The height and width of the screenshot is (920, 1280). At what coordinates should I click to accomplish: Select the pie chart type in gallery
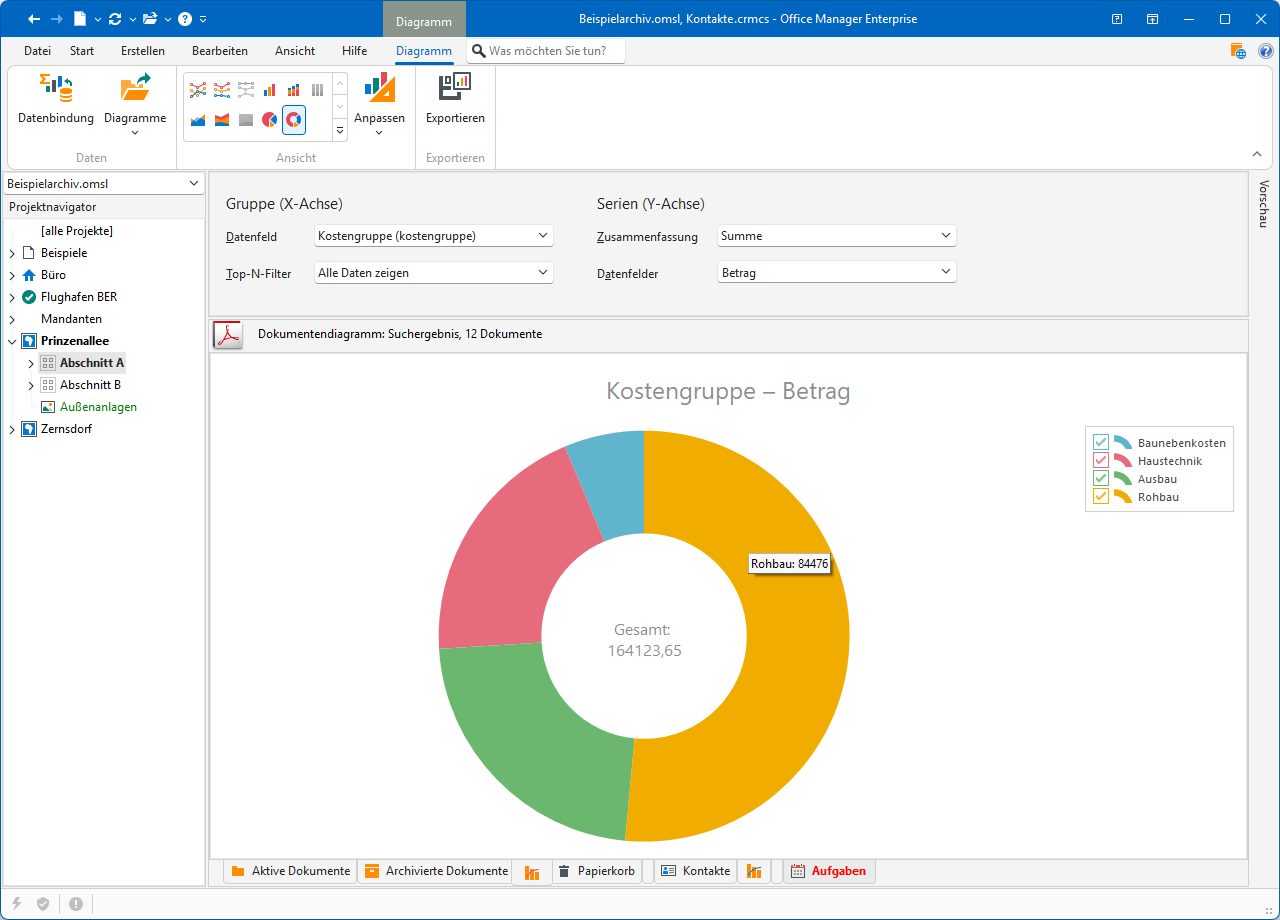tap(270, 120)
